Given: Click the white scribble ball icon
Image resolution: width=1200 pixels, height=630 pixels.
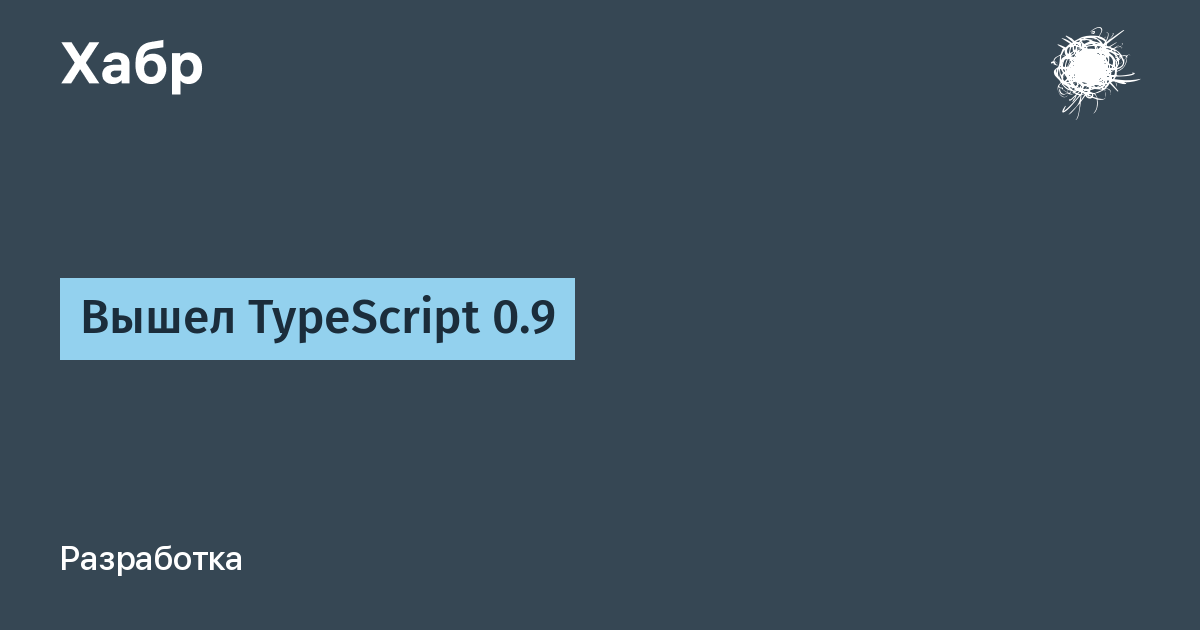Looking at the screenshot, I should pyautogui.click(x=1094, y=71).
